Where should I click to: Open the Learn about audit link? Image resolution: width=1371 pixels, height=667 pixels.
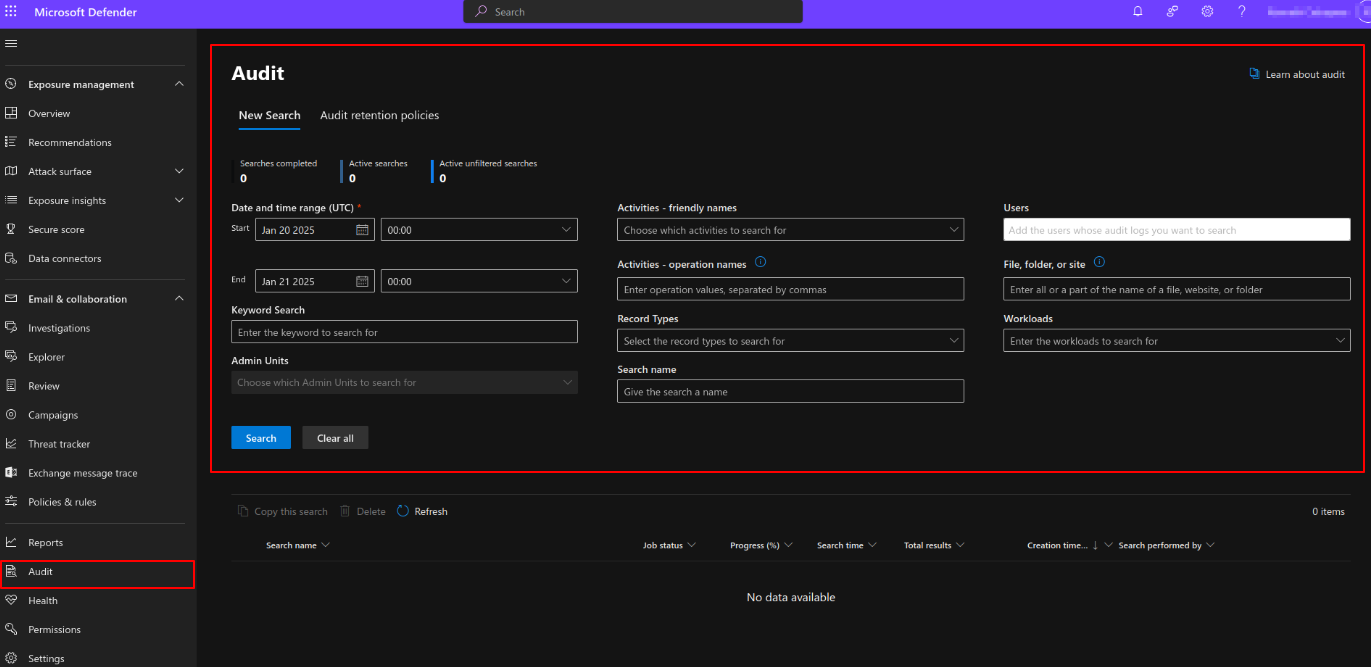[1304, 75]
